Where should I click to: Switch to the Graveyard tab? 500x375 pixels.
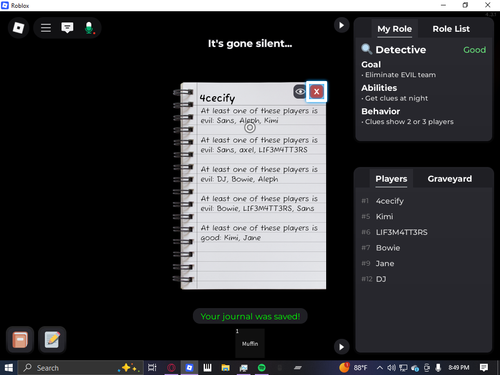tap(450, 179)
